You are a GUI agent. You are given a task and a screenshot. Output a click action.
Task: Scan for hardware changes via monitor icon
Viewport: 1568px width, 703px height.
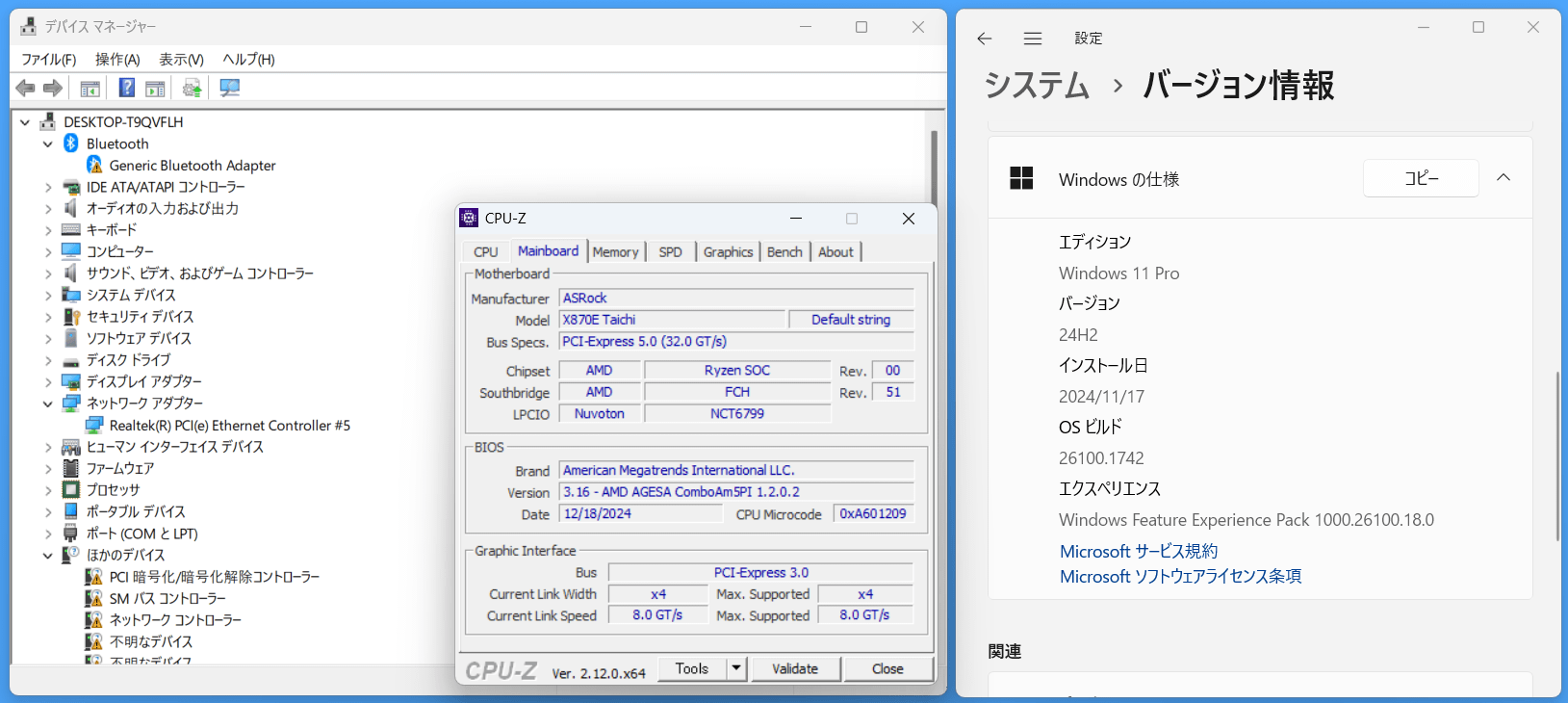pos(229,89)
